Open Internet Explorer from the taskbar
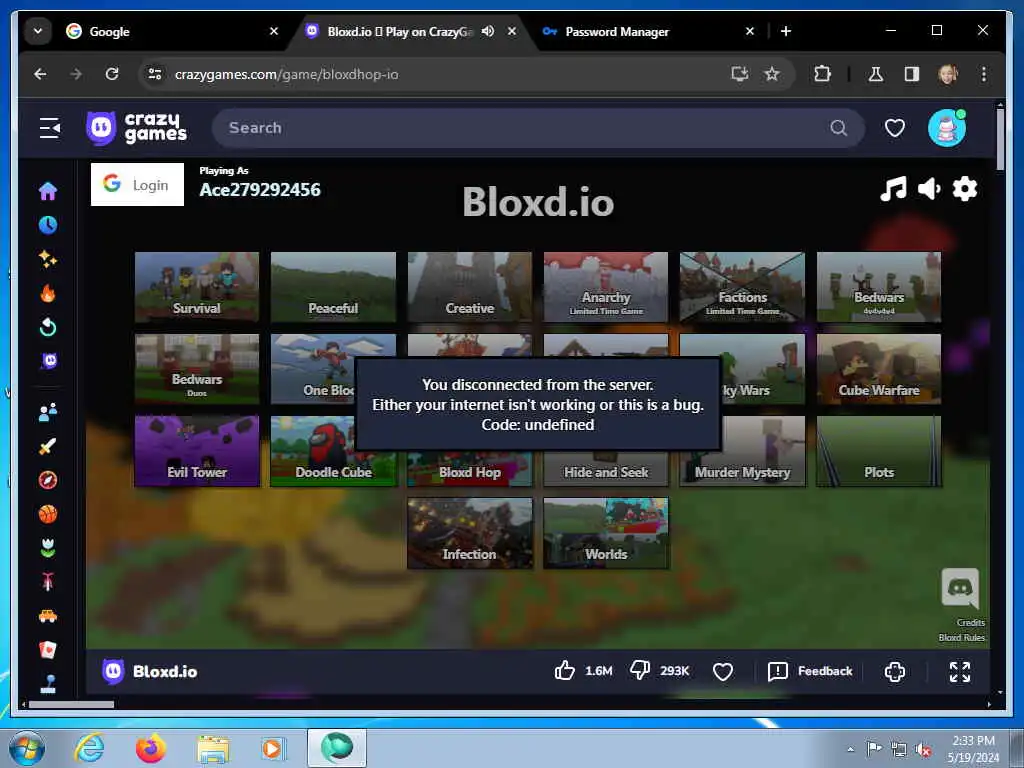Viewport: 1024px width, 768px height. pos(89,748)
